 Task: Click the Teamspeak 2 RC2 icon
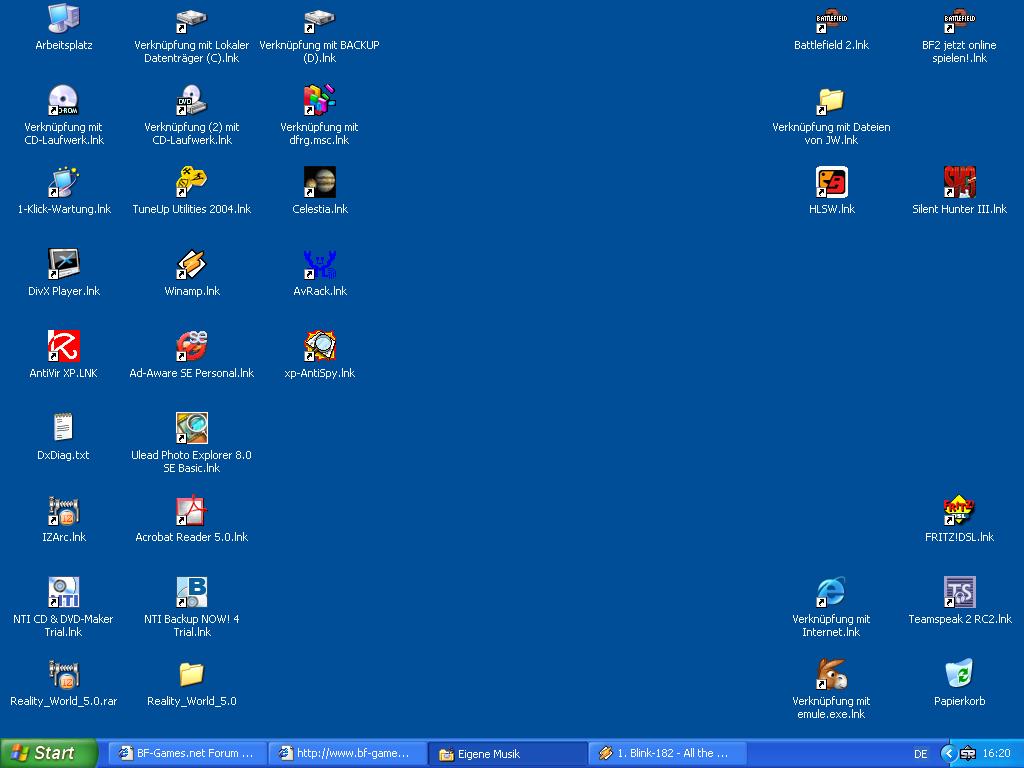[x=959, y=593]
